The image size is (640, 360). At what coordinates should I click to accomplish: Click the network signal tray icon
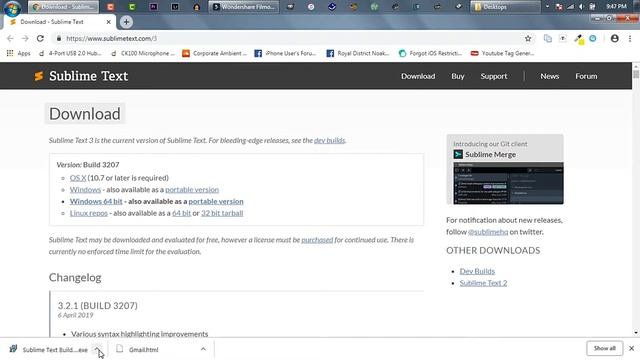pos(570,7)
